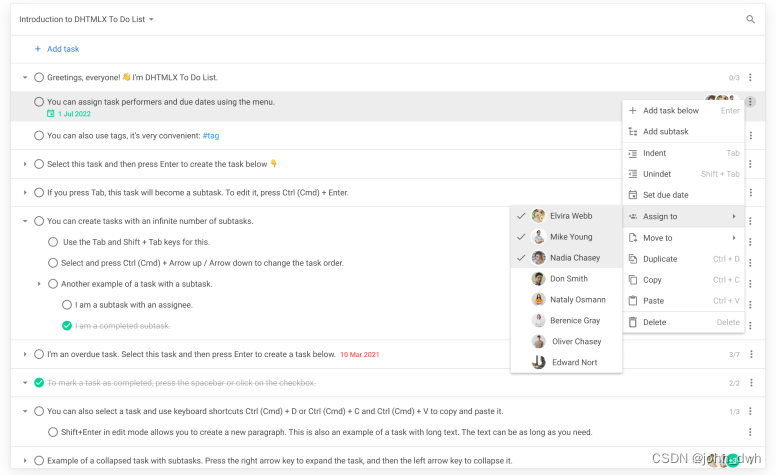
Task: Uncheck 'I am a completed subtask'
Action: tap(67, 326)
